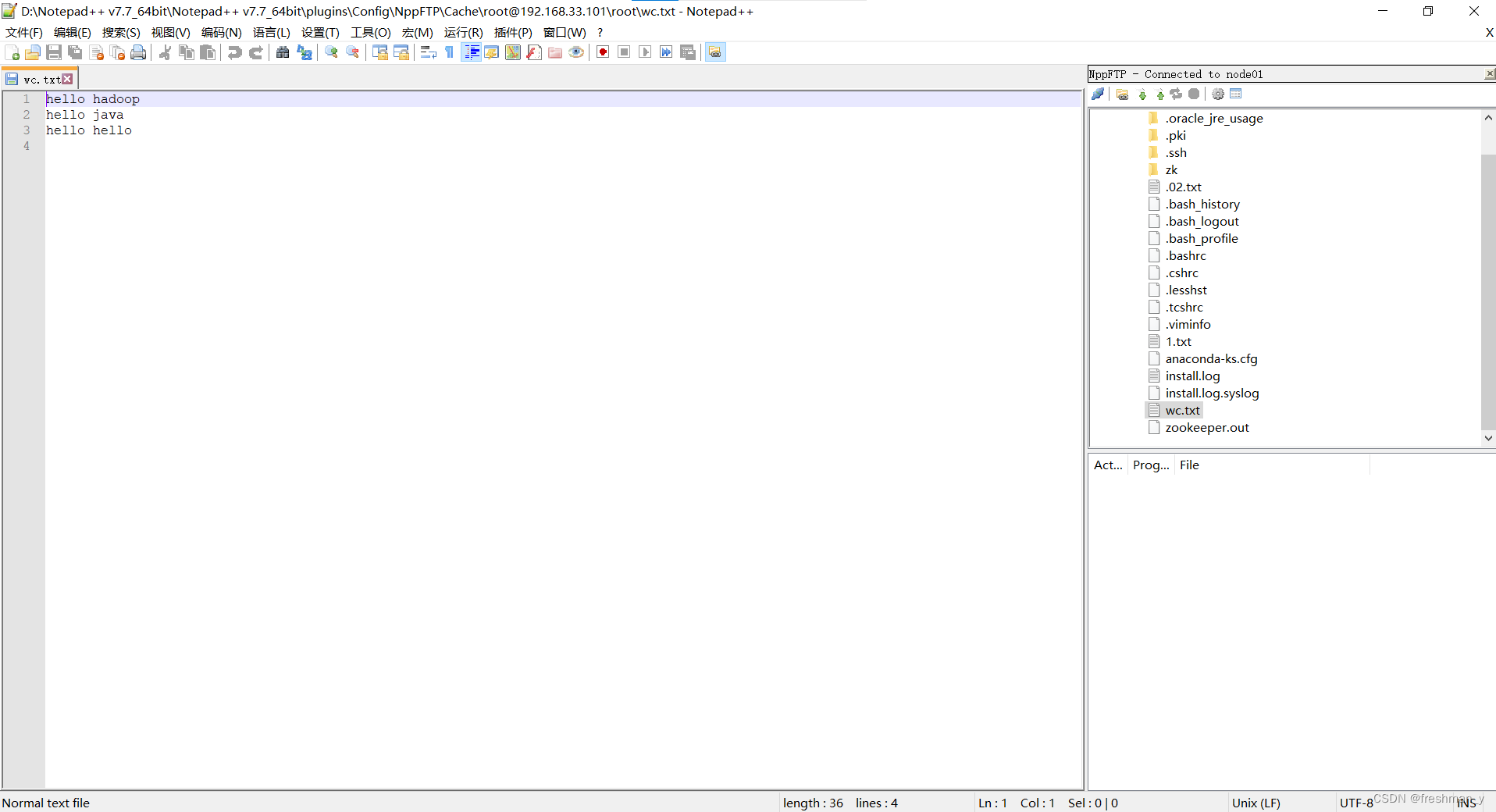1496x812 pixels.
Task: Enable synchronized vertical scrolling
Action: (380, 52)
